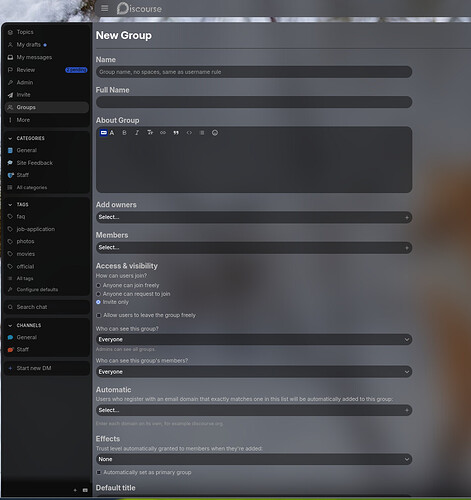This screenshot has width=471, height=500.
Task: Apply italic formatting in the editor toolbar
Action: tap(137, 133)
